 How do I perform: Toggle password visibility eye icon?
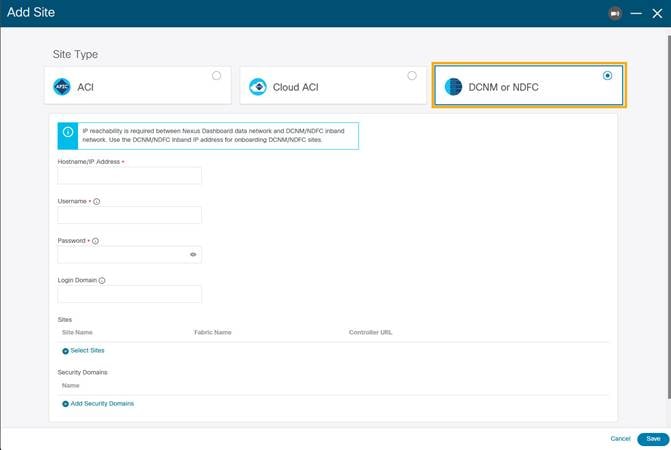193,255
